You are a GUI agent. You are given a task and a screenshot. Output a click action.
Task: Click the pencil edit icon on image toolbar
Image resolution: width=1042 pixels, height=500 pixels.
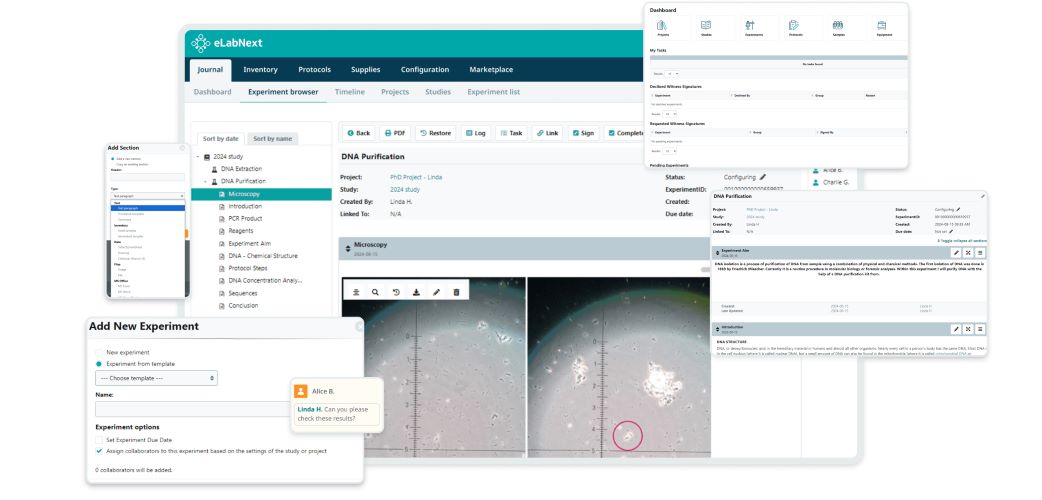[x=436, y=291]
